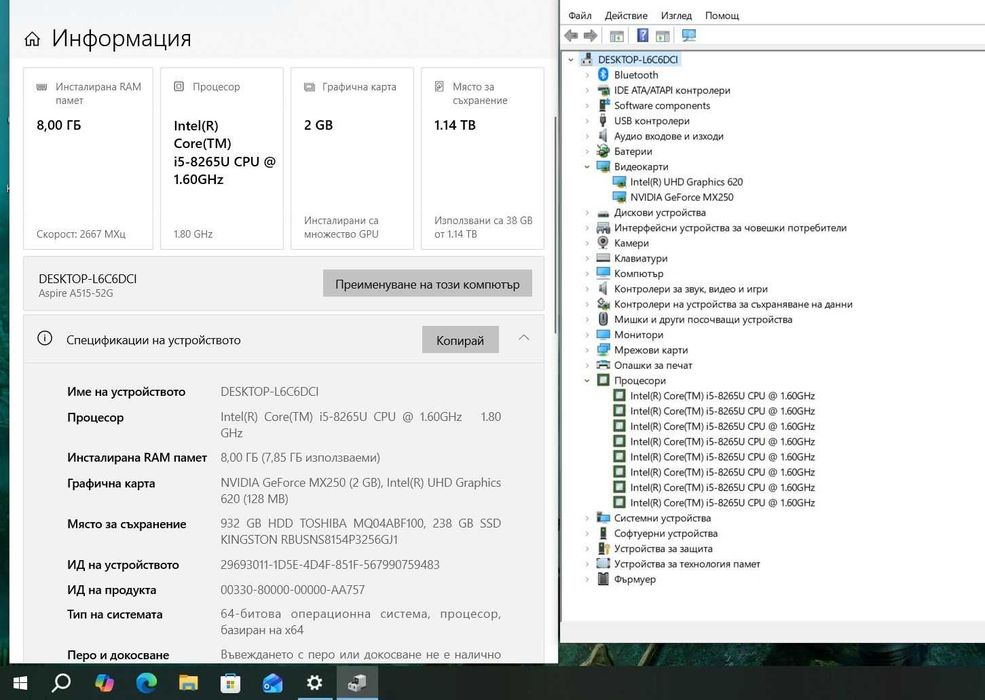The image size is (985, 700).
Task: Select Intel(R) UHD Graphics 620 adapter
Action: coord(686,182)
